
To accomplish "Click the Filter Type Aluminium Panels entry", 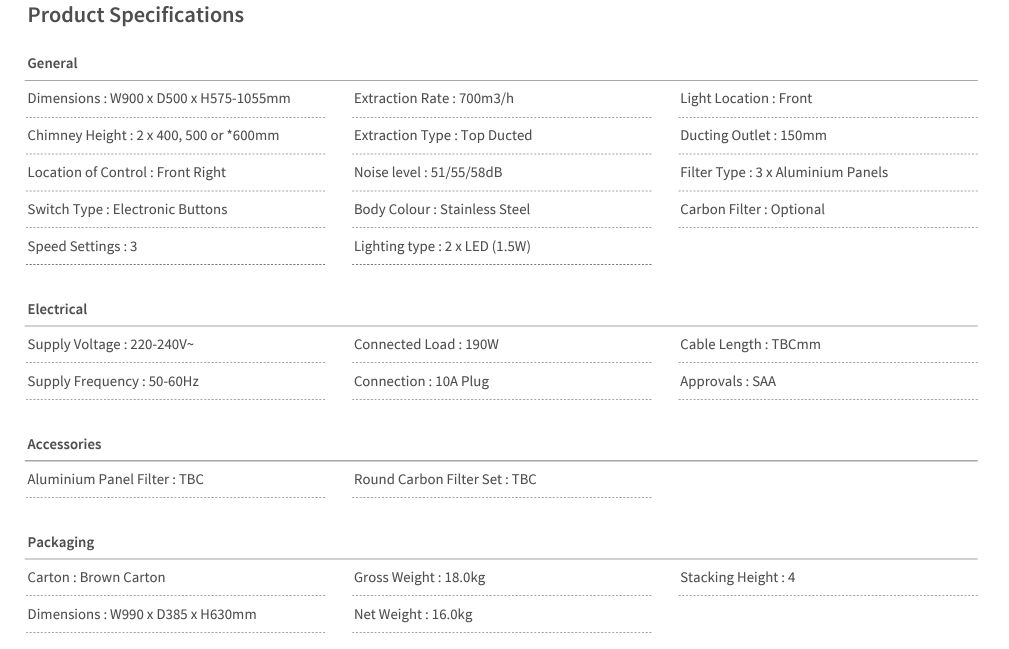I will 783,172.
